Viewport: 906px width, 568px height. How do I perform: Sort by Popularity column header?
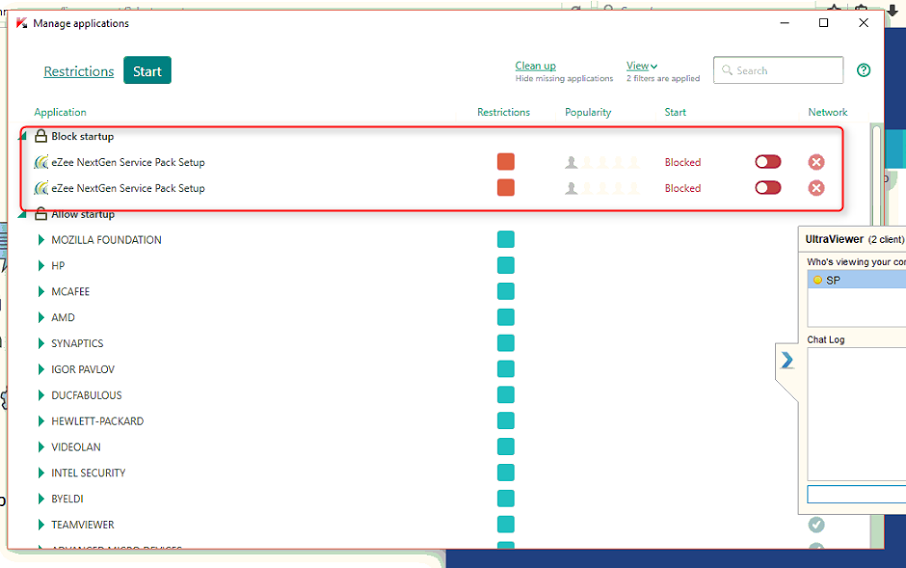(588, 112)
